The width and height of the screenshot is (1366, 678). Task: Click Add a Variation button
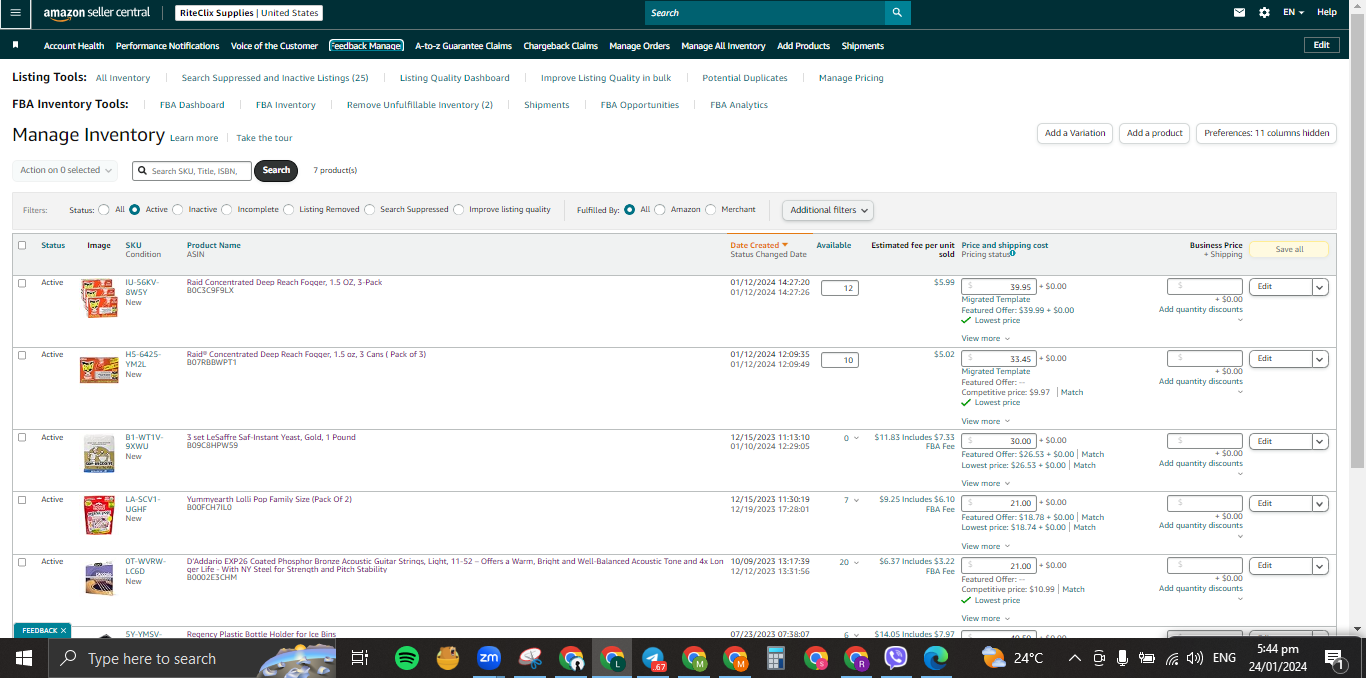pyautogui.click(x=1075, y=133)
